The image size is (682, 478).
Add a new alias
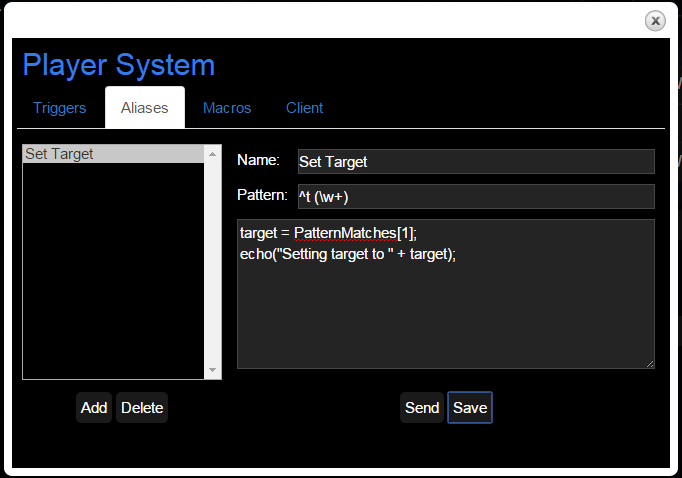coord(94,408)
